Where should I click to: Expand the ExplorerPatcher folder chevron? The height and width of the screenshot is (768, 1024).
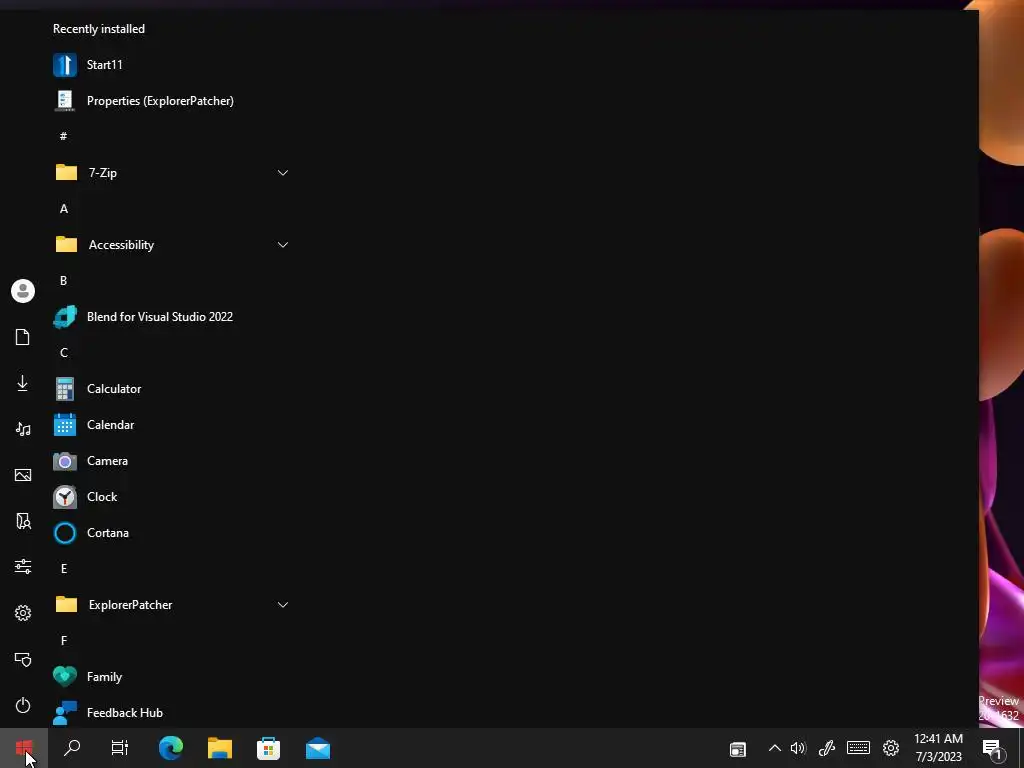283,605
